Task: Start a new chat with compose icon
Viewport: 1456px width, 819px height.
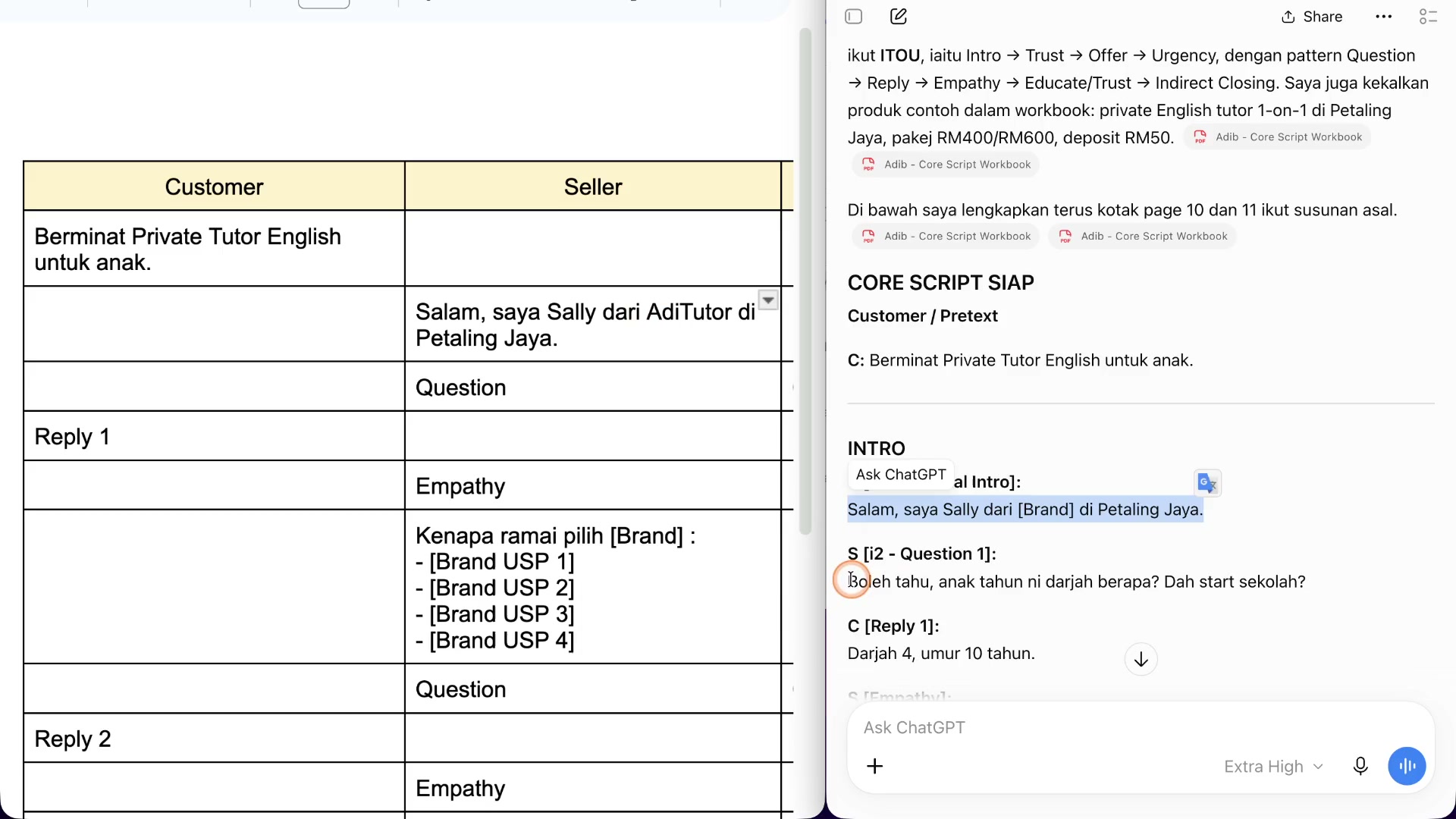Action: [899, 17]
